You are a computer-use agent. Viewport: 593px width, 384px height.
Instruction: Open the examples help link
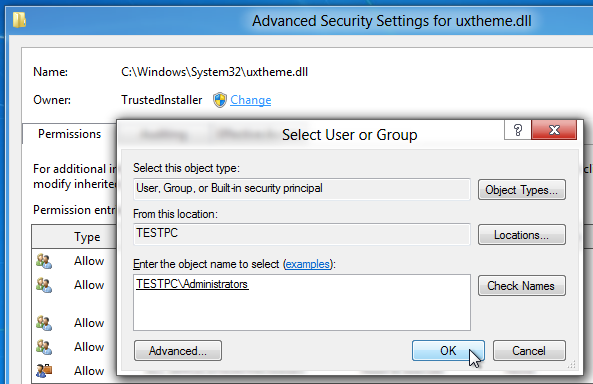[x=307, y=264]
